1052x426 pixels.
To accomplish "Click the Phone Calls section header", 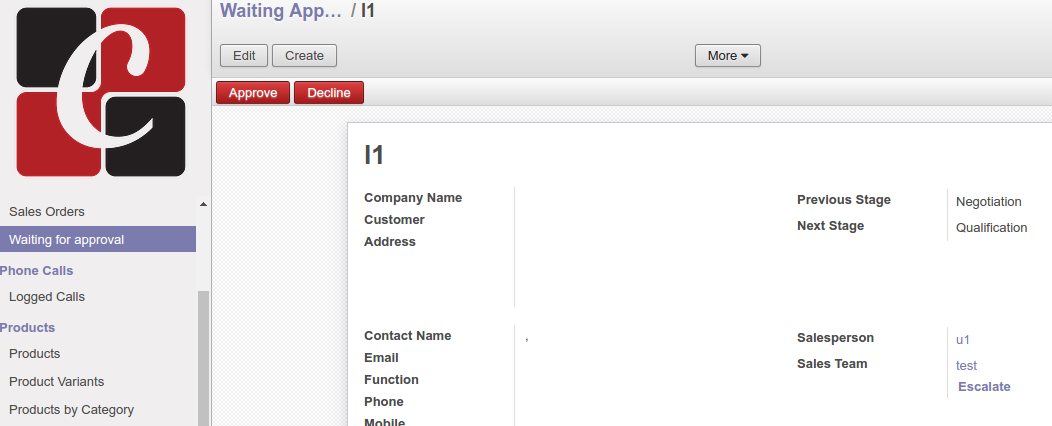I will [37, 271].
